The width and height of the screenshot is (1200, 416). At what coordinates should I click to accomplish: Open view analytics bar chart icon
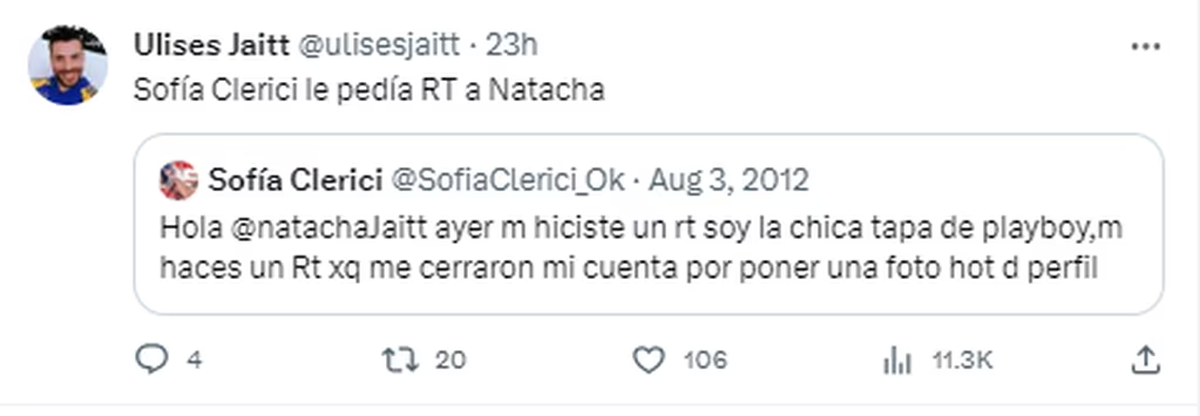coord(897,360)
